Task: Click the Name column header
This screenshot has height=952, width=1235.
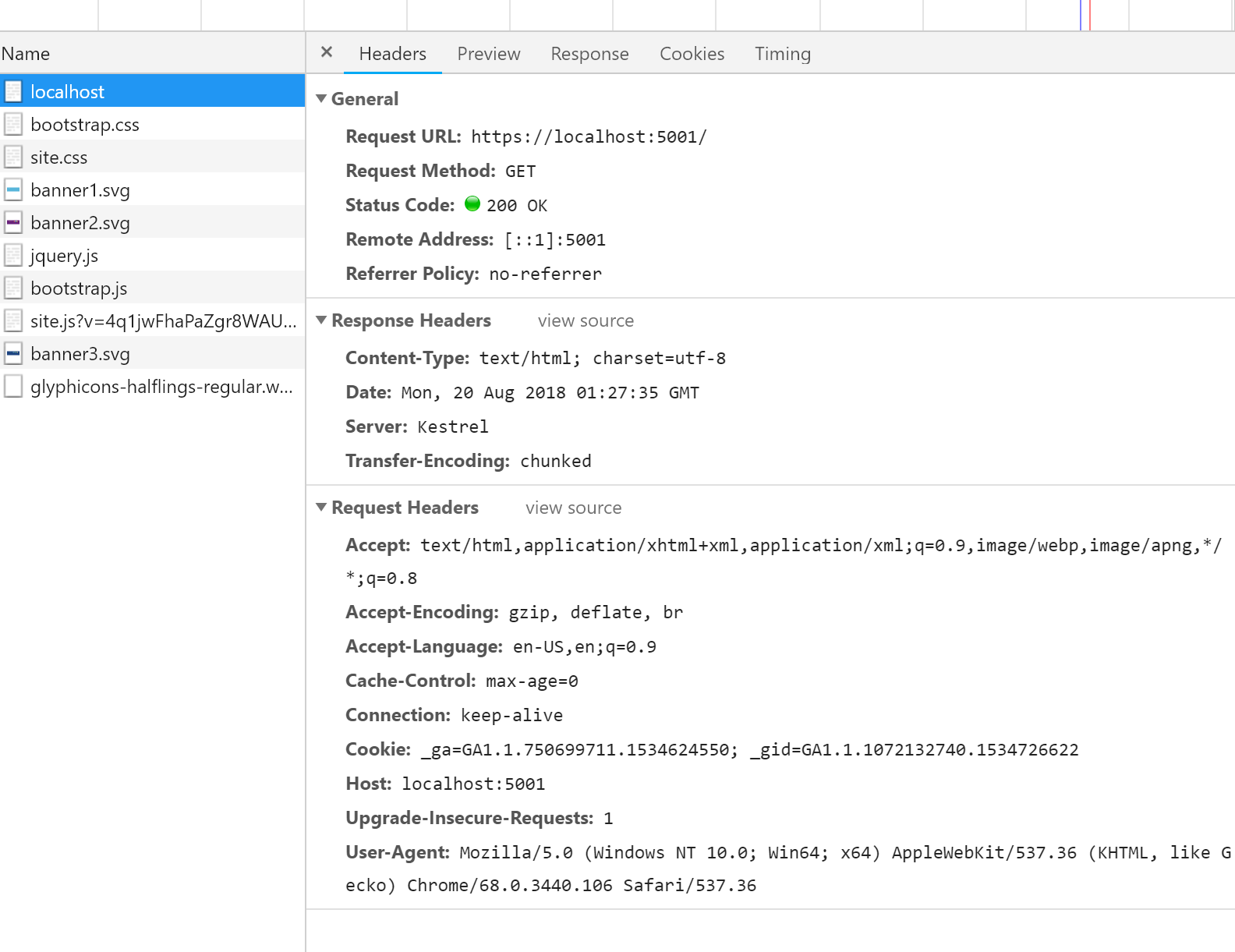Action: (26, 54)
